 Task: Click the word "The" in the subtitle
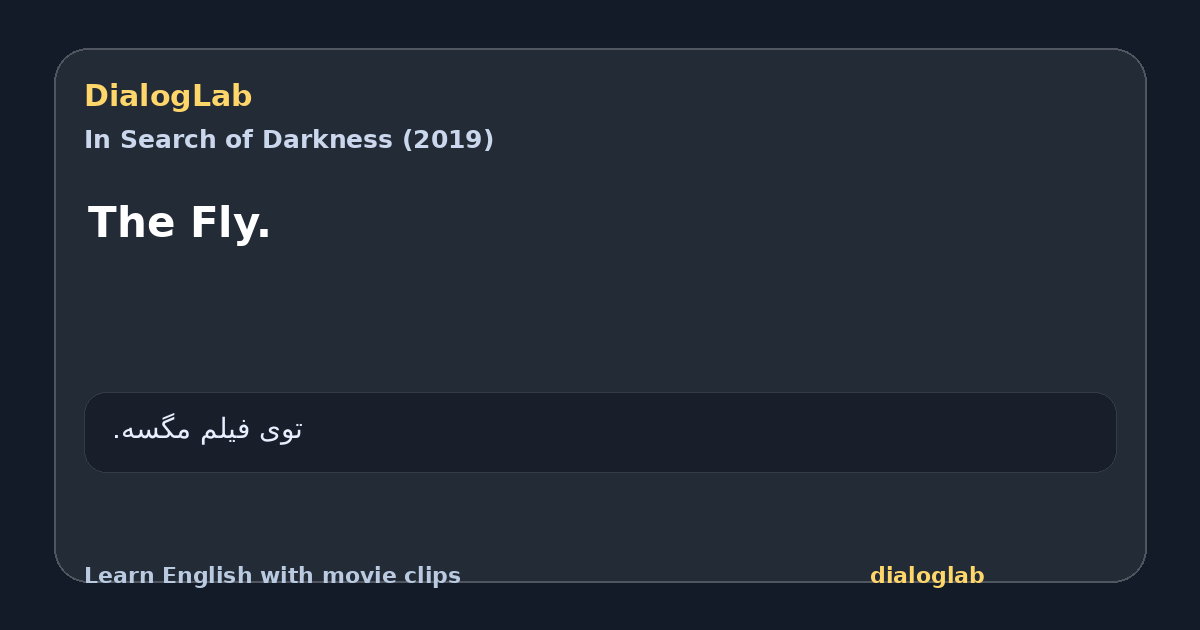pyautogui.click(x=133, y=222)
